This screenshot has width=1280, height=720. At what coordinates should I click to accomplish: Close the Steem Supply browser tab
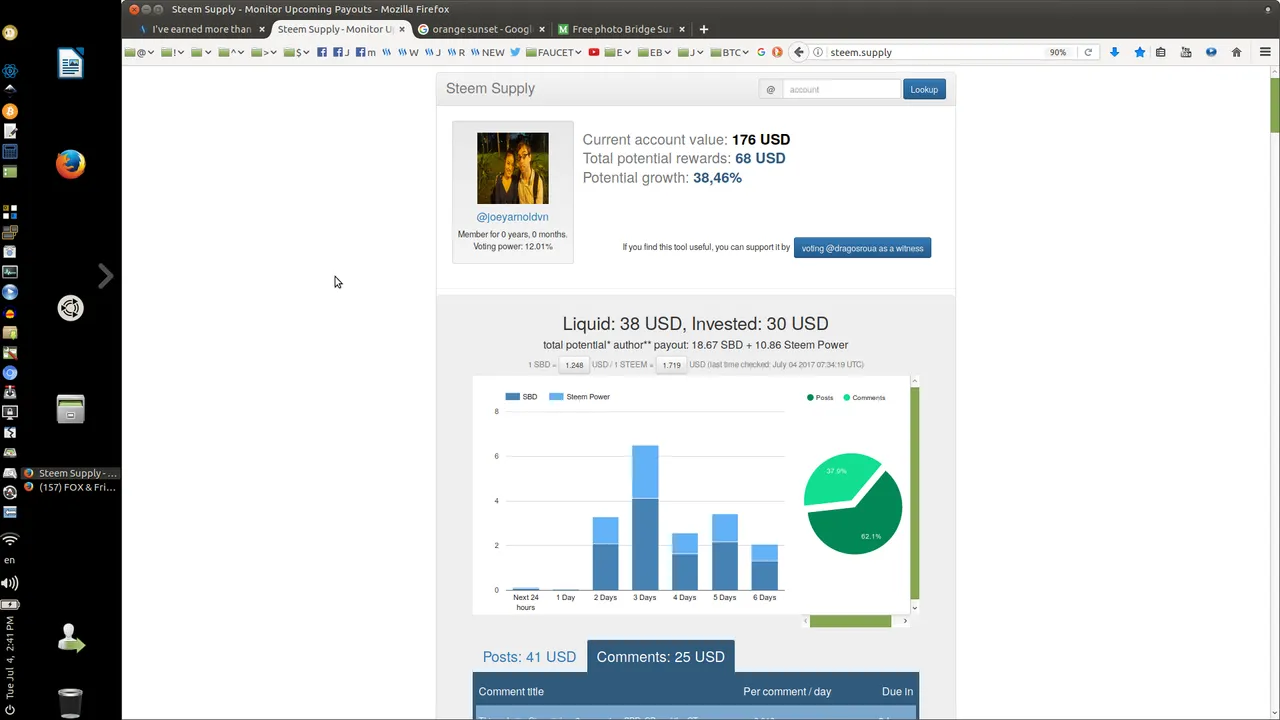point(402,29)
